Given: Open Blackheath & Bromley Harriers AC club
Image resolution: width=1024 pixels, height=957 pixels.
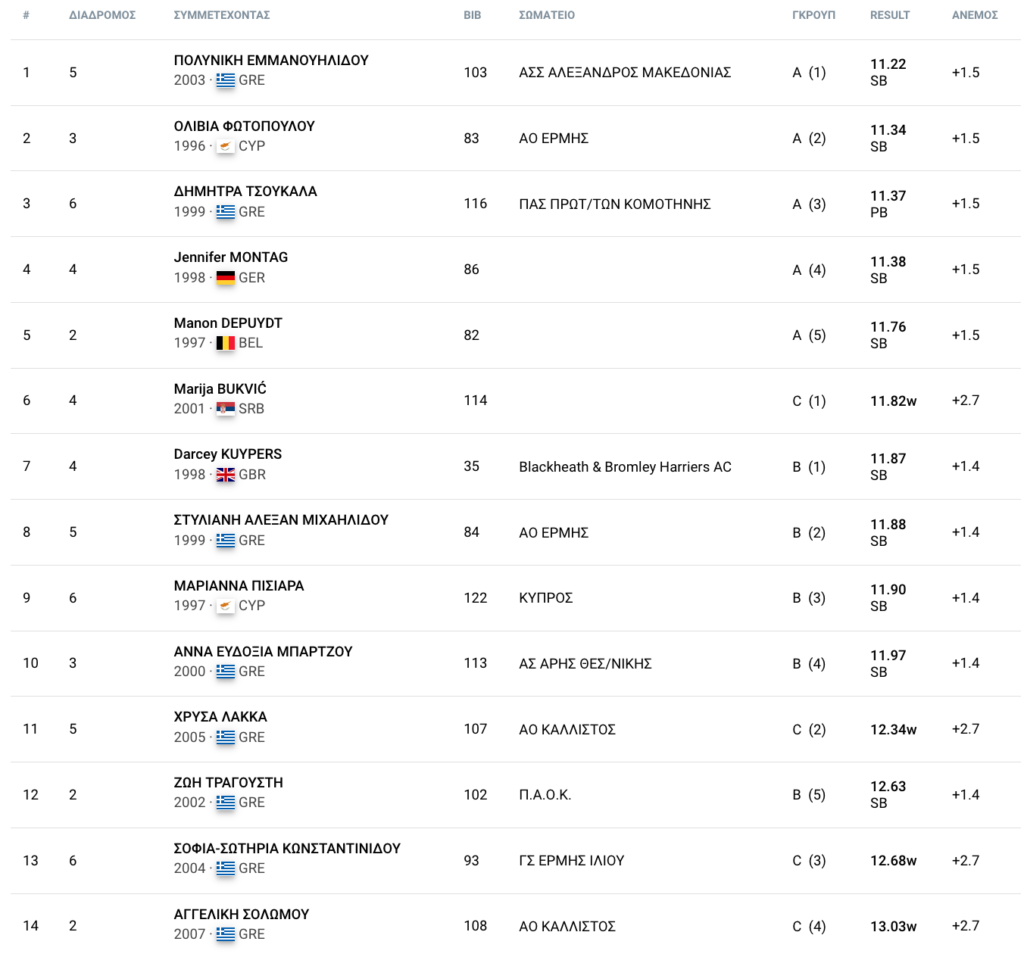Looking at the screenshot, I should (x=625, y=467).
